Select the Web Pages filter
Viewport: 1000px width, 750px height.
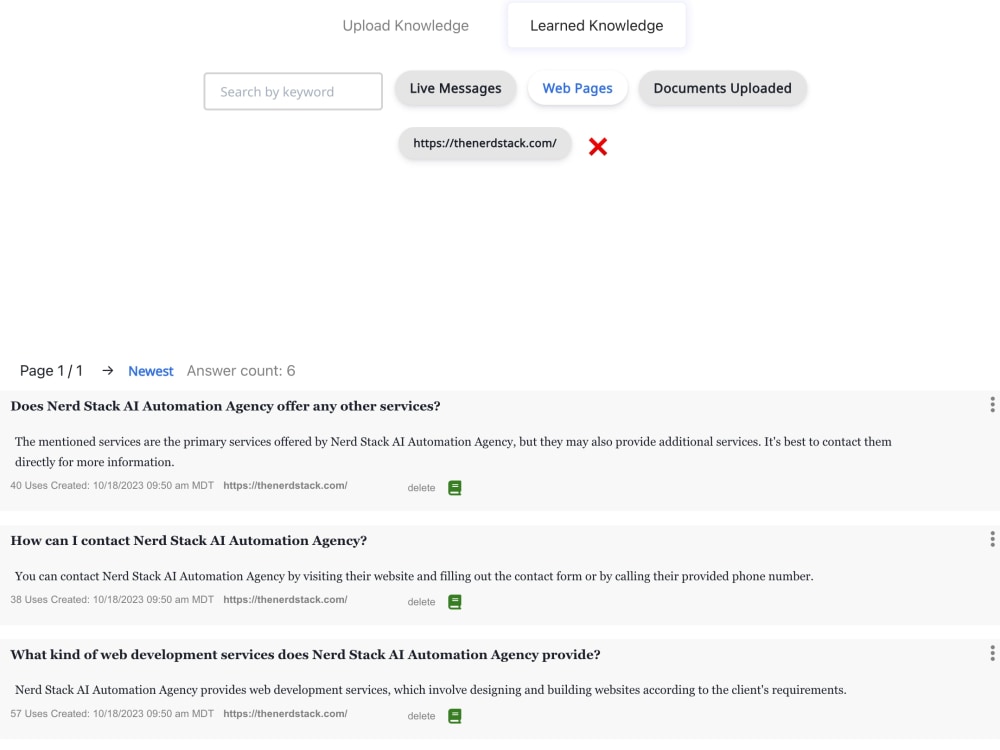[x=577, y=88]
